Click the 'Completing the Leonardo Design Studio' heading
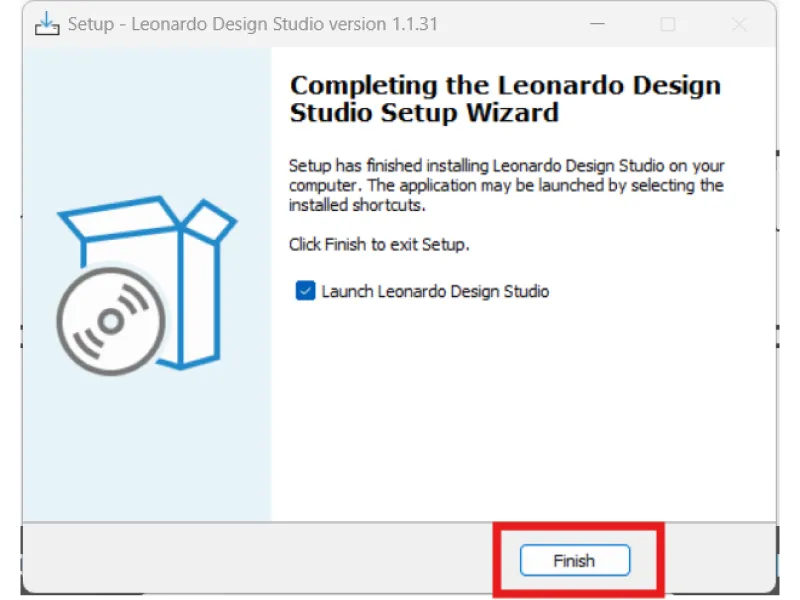The height and width of the screenshot is (600, 800). pos(505,85)
